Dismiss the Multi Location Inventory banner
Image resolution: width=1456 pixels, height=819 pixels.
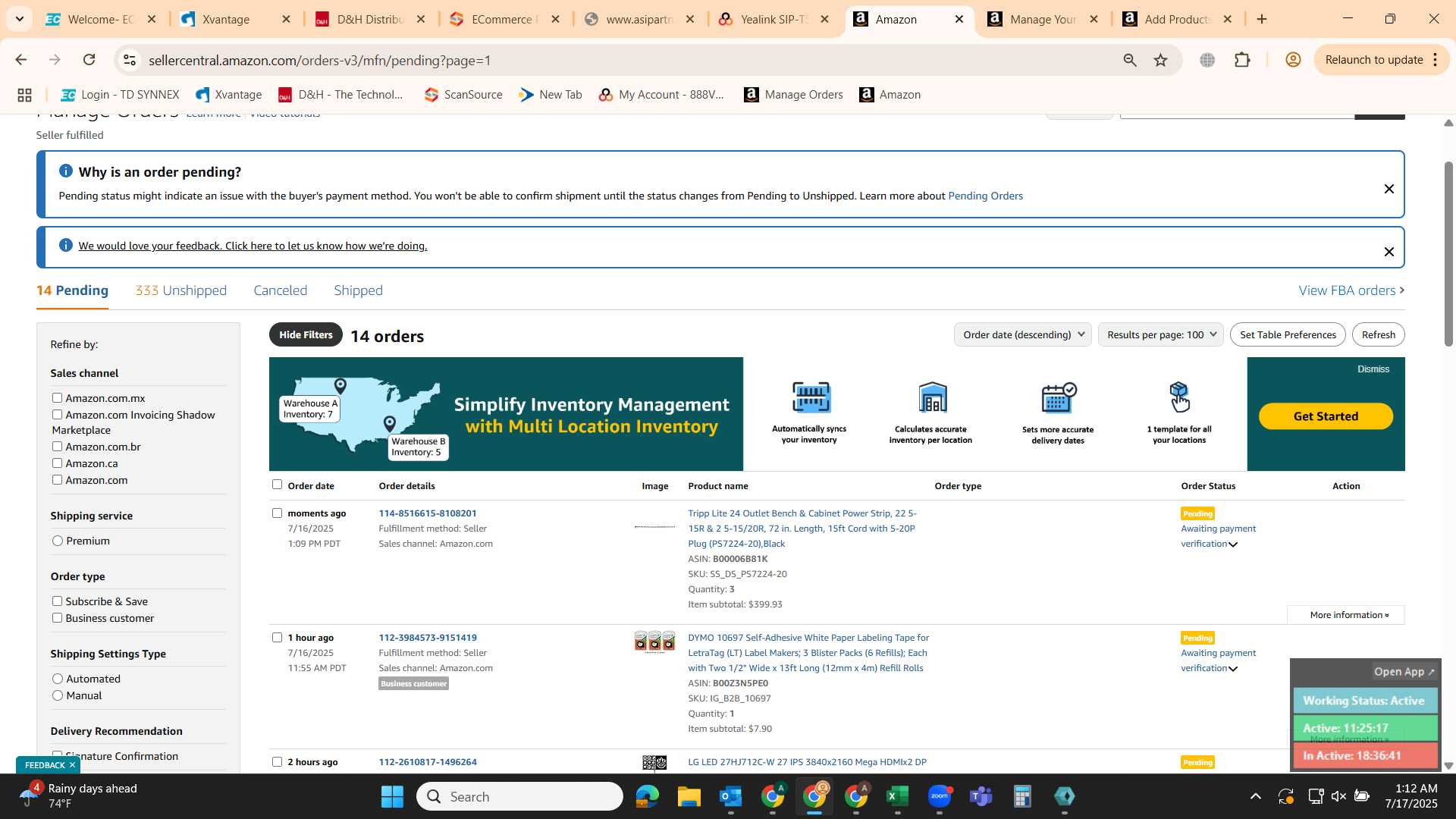1373,369
